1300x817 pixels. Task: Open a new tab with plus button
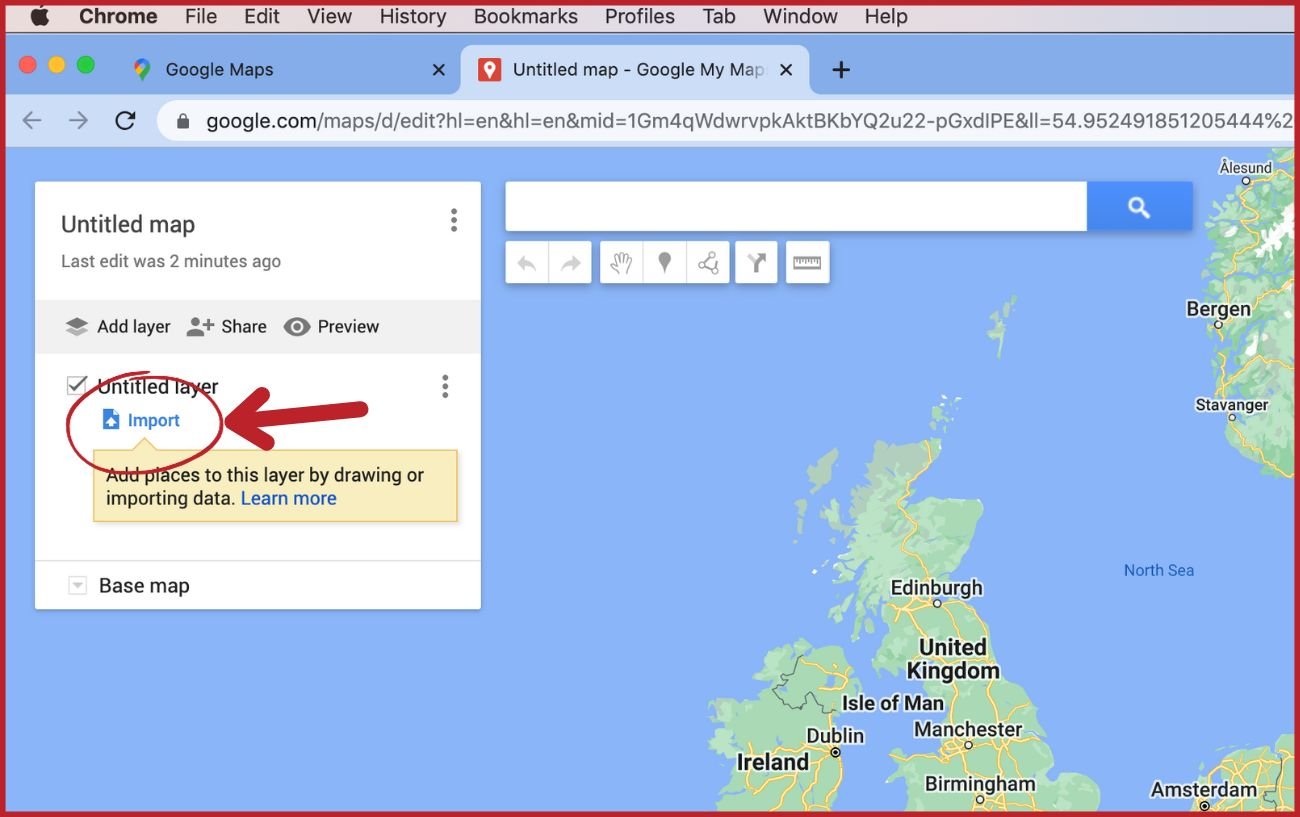[x=841, y=70]
